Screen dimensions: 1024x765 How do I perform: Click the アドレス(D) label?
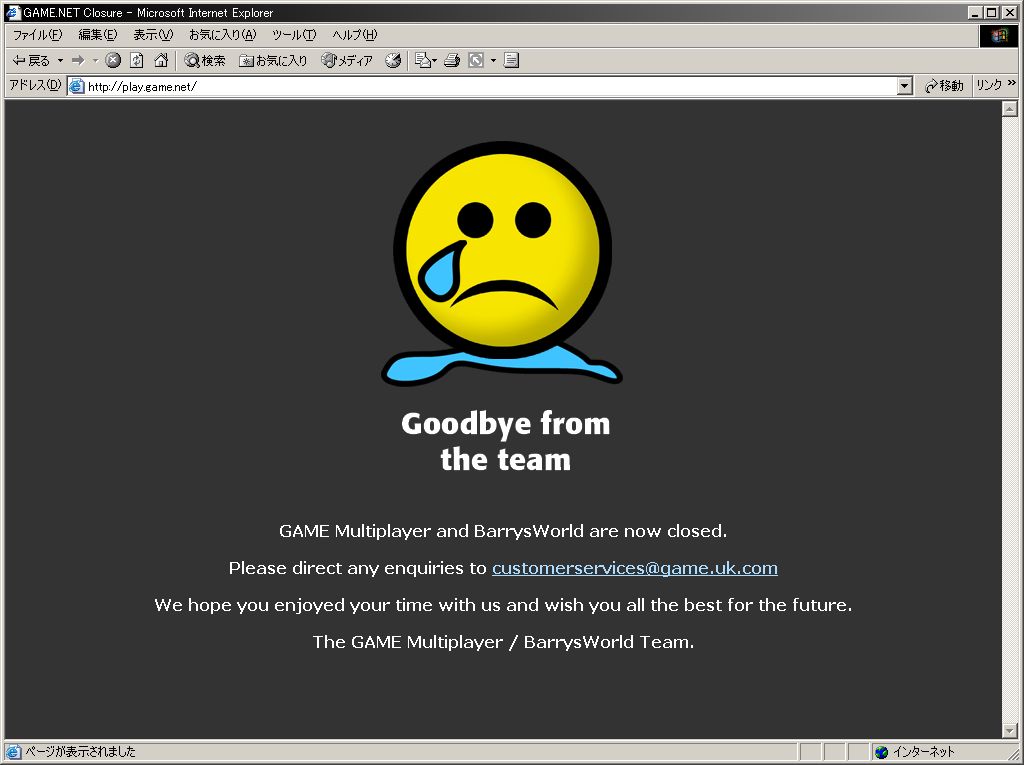(x=35, y=85)
